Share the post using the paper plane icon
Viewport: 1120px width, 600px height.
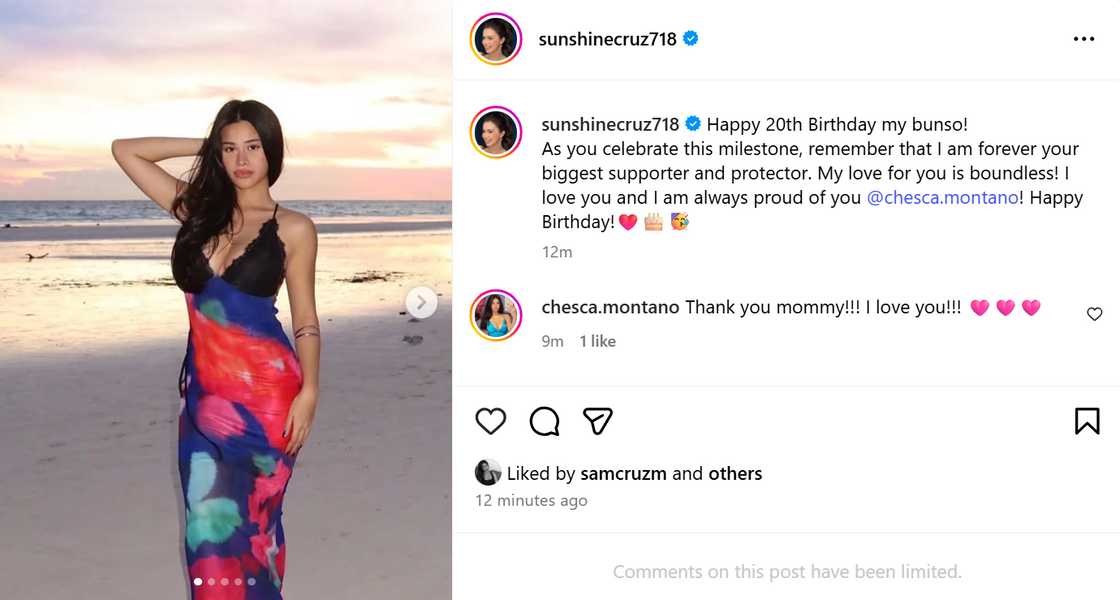point(597,420)
